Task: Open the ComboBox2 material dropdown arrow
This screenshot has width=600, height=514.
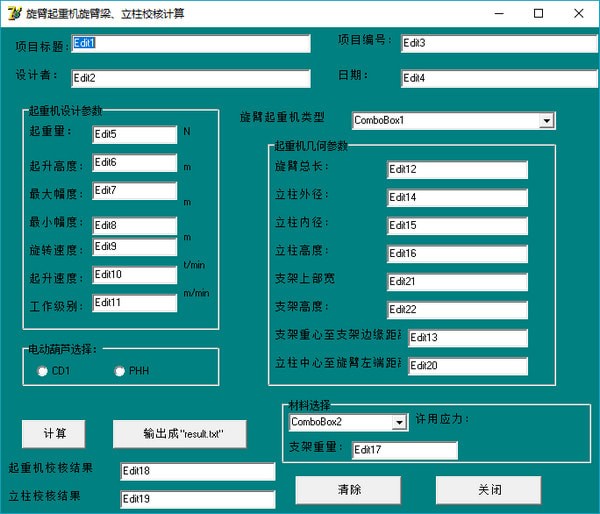Action: [399, 423]
